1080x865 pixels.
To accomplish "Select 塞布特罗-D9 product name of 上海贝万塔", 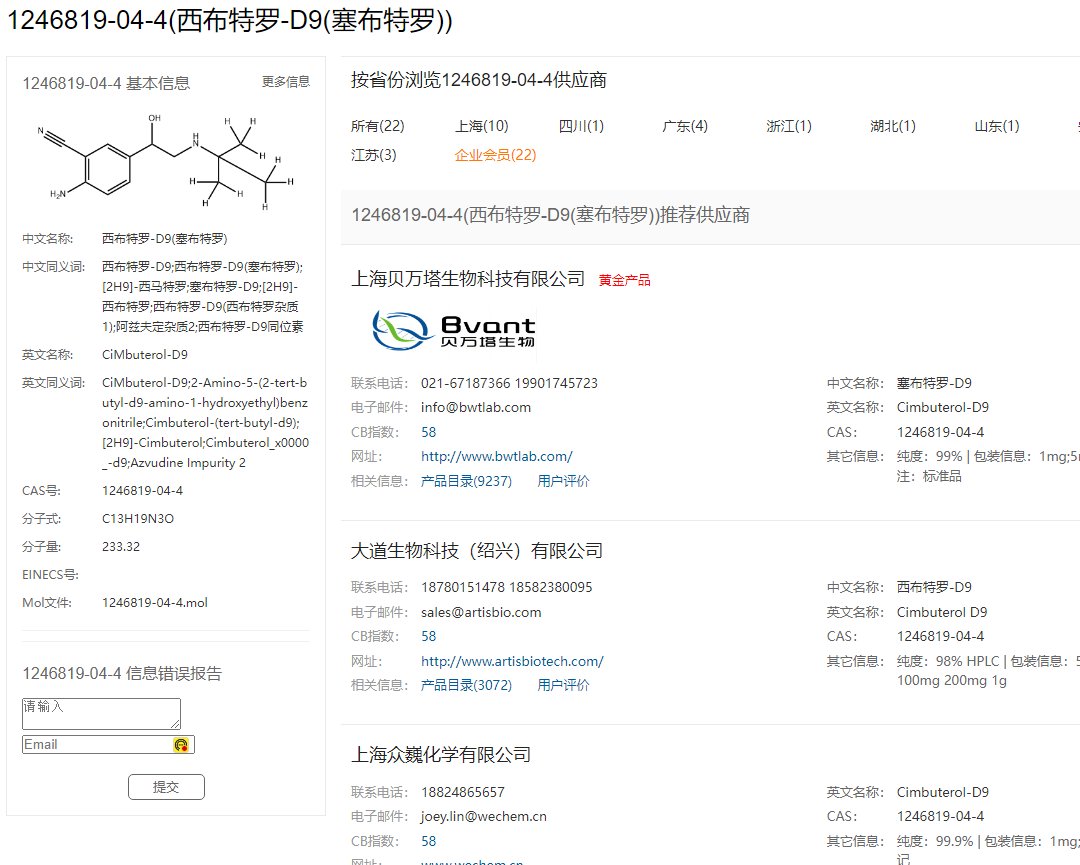I will [x=934, y=384].
